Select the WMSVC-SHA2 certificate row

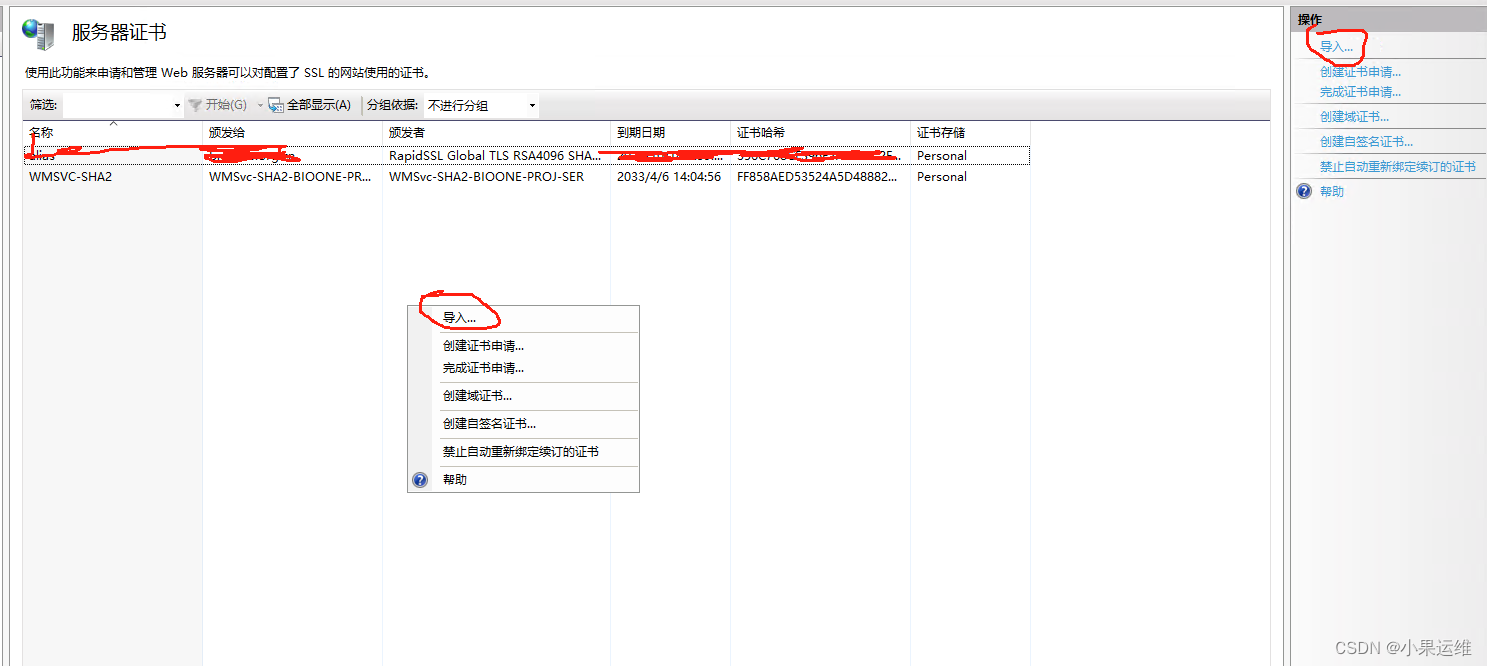click(526, 177)
